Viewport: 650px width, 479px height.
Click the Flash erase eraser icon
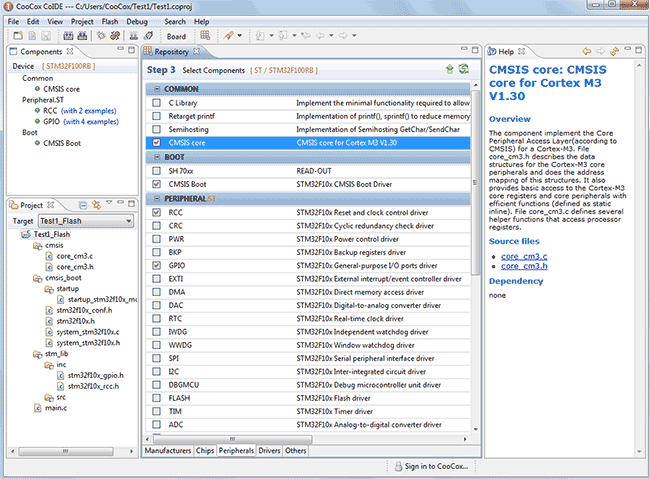point(148,36)
